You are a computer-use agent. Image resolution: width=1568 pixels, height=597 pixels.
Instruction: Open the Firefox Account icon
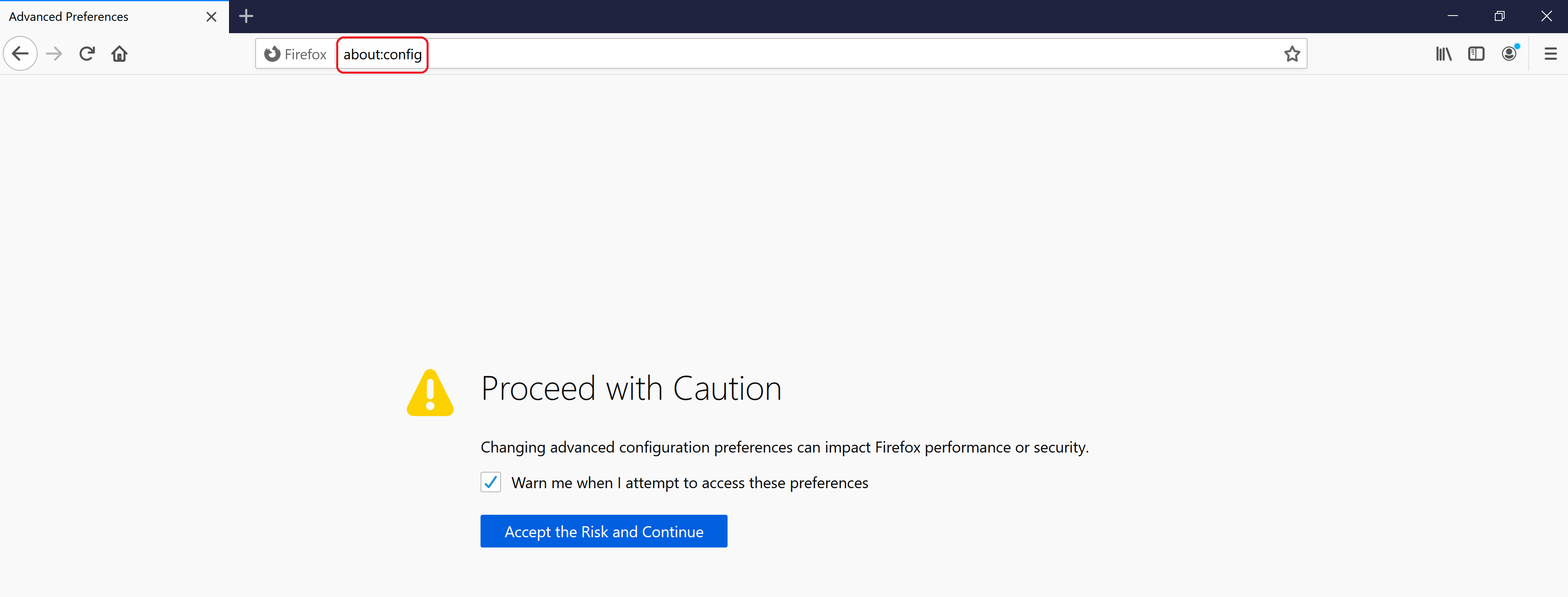1509,54
